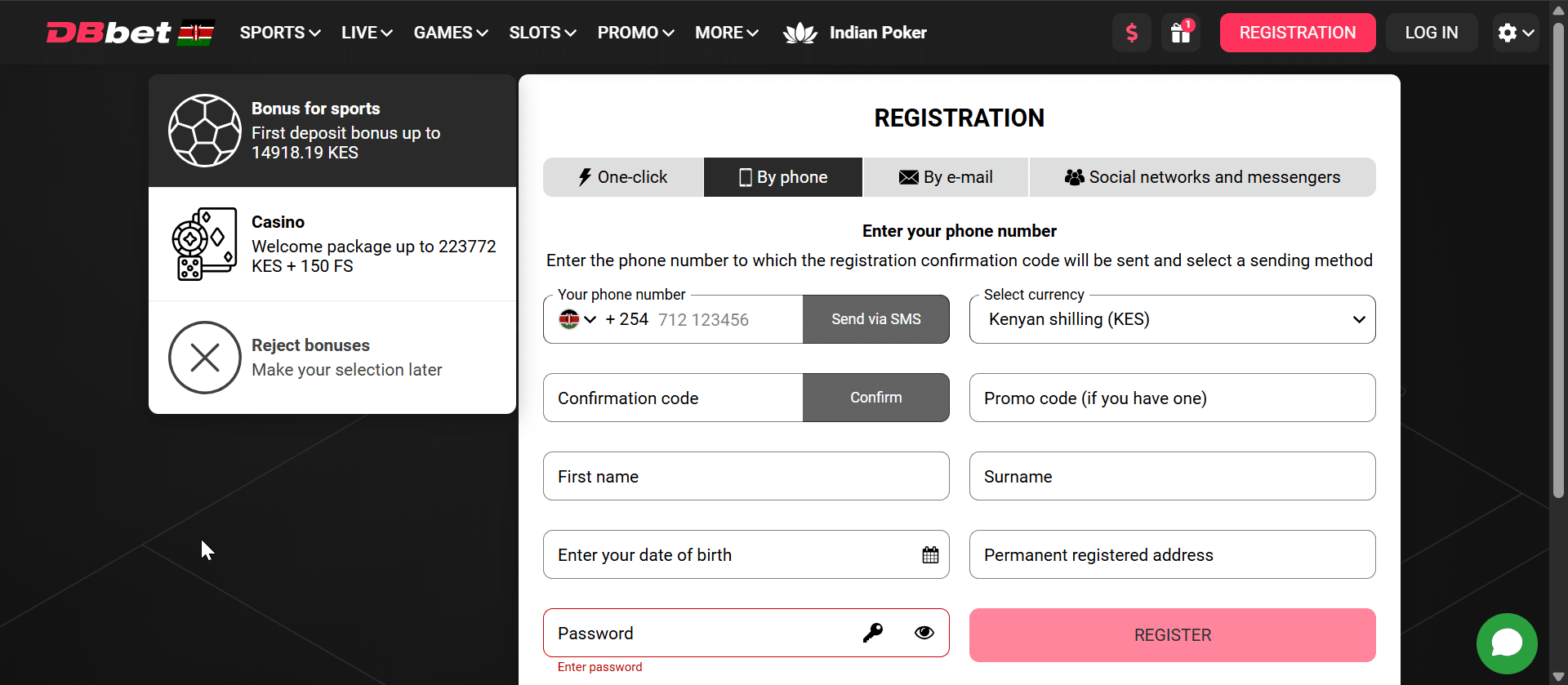Switch to the One-click registration tab
The width and height of the screenshot is (1568, 685).
click(x=623, y=177)
